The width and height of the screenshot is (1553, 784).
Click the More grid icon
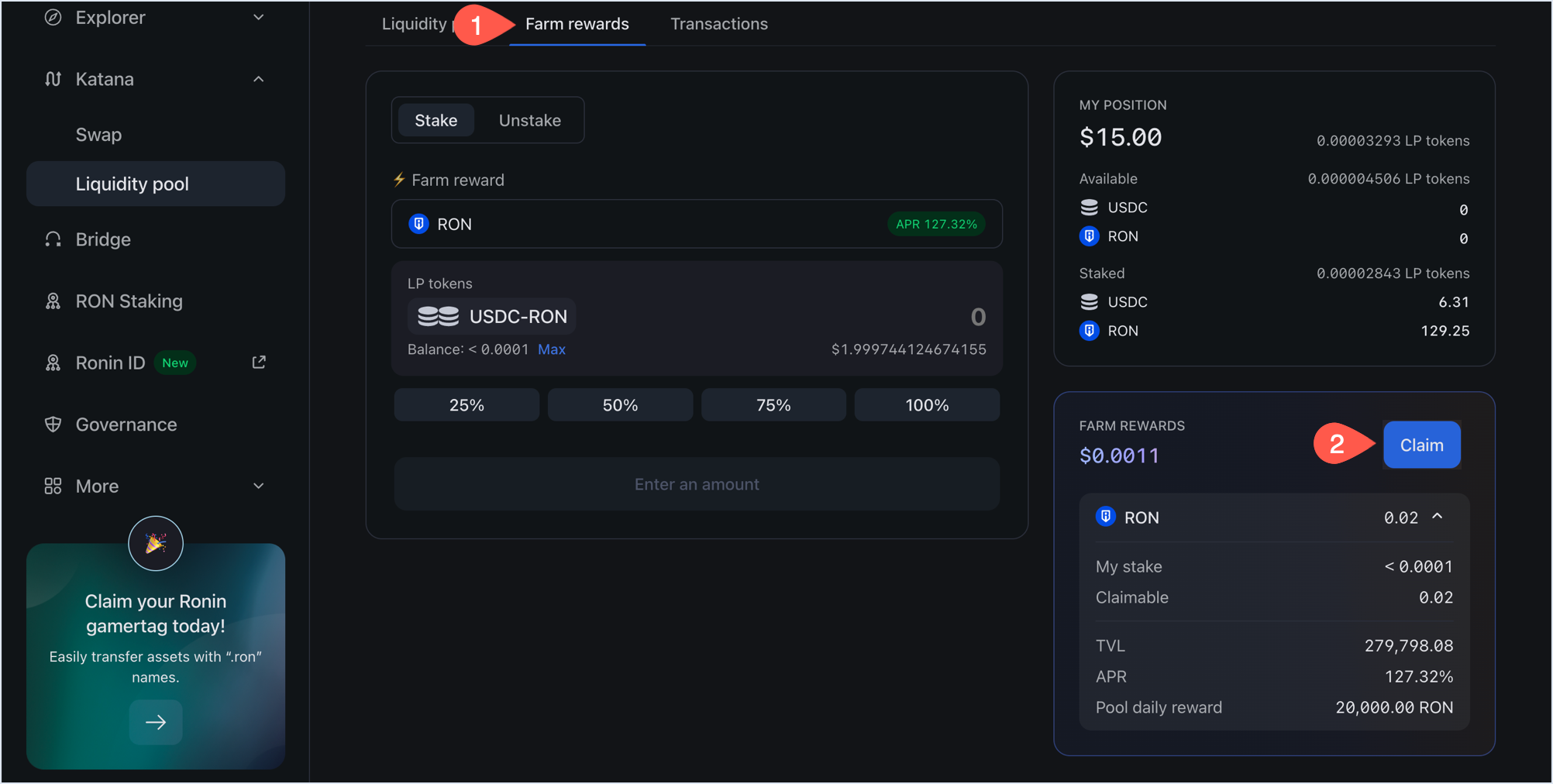[53, 486]
